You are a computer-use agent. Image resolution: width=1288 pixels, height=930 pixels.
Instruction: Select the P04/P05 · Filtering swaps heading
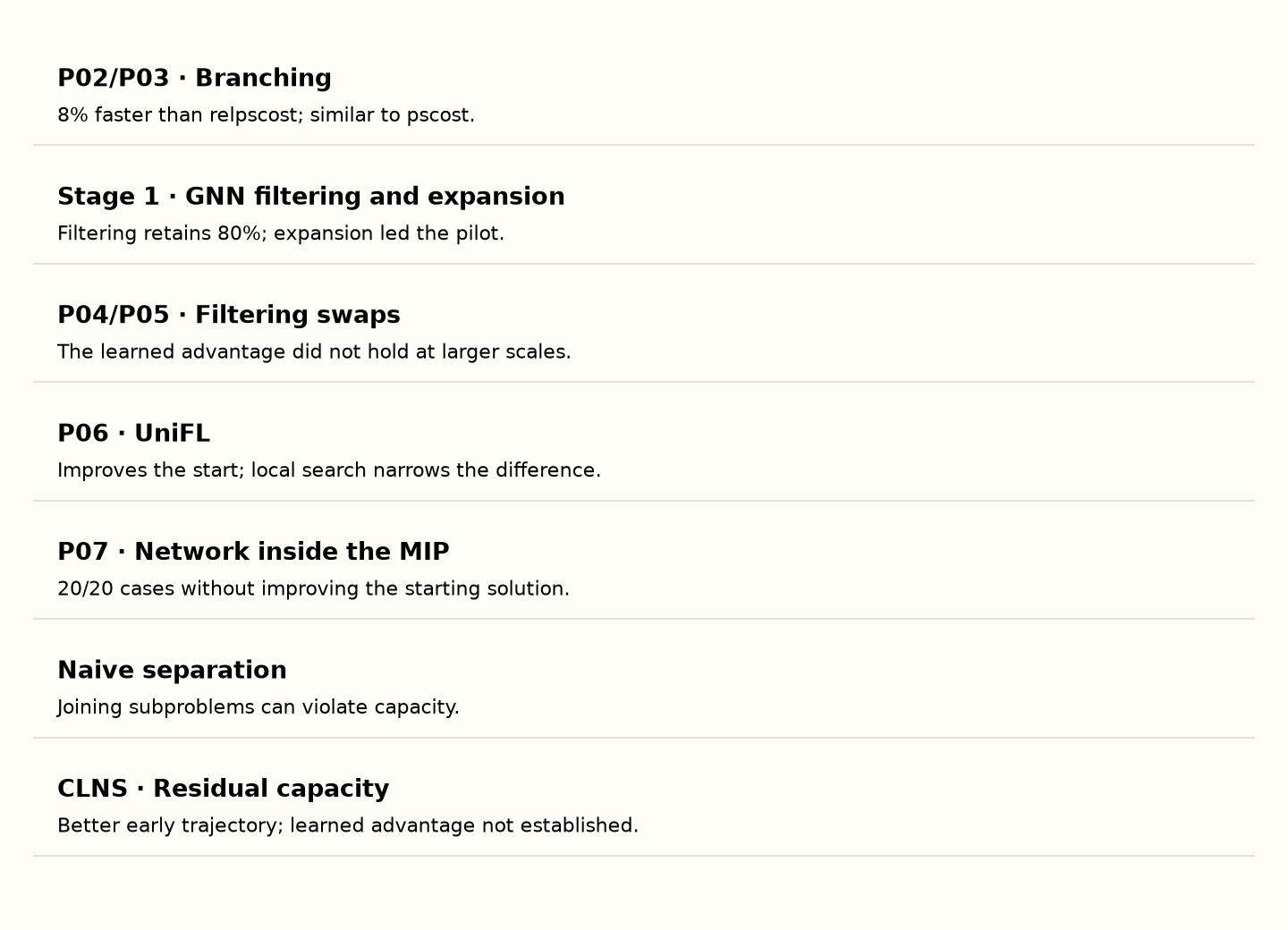click(229, 316)
